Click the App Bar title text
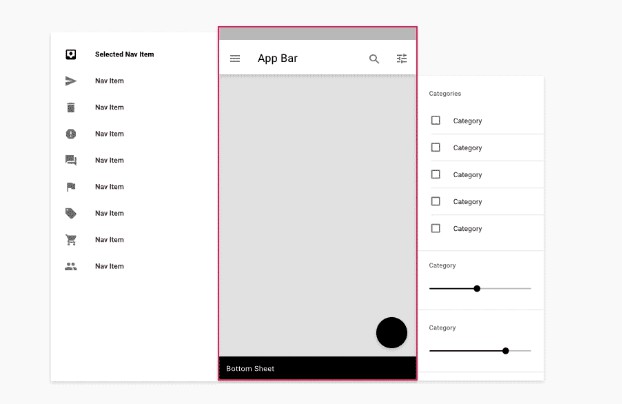 pos(278,58)
